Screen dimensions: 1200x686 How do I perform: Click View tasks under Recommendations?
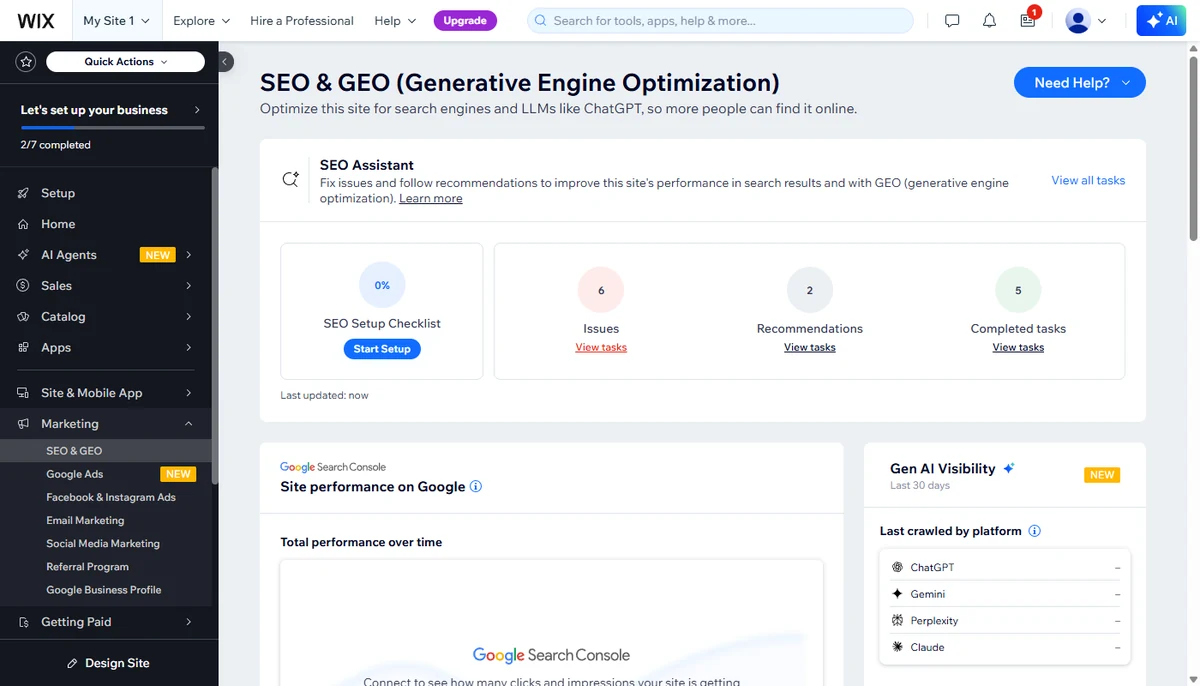pyautogui.click(x=810, y=347)
